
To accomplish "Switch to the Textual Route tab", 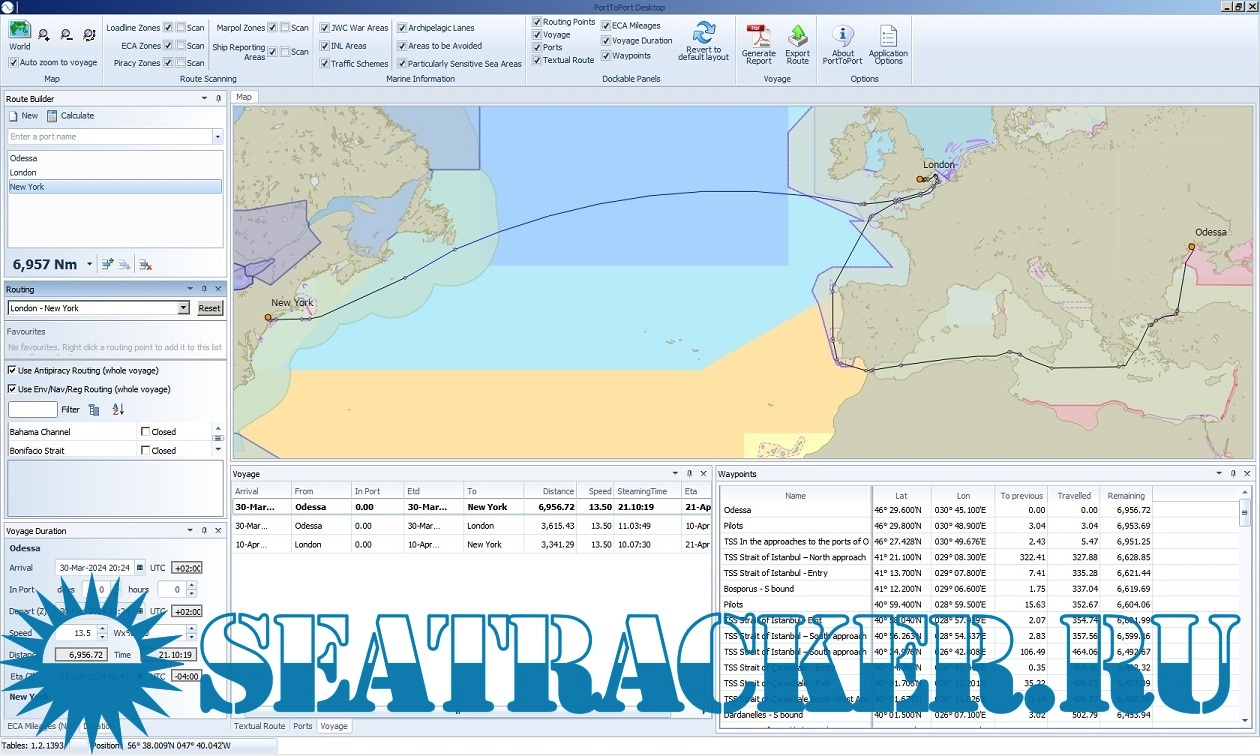I will [259, 726].
